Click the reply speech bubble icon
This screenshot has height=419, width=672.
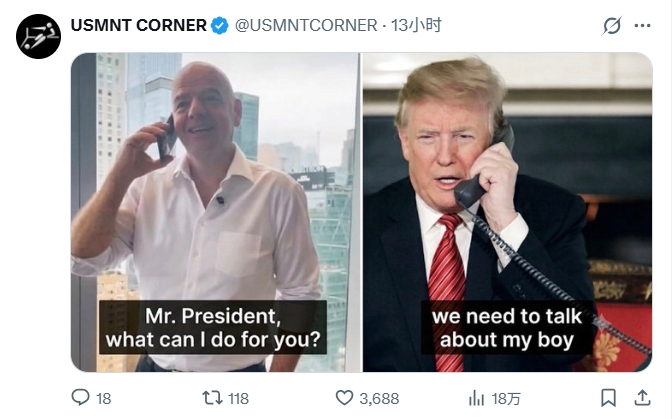pos(80,398)
